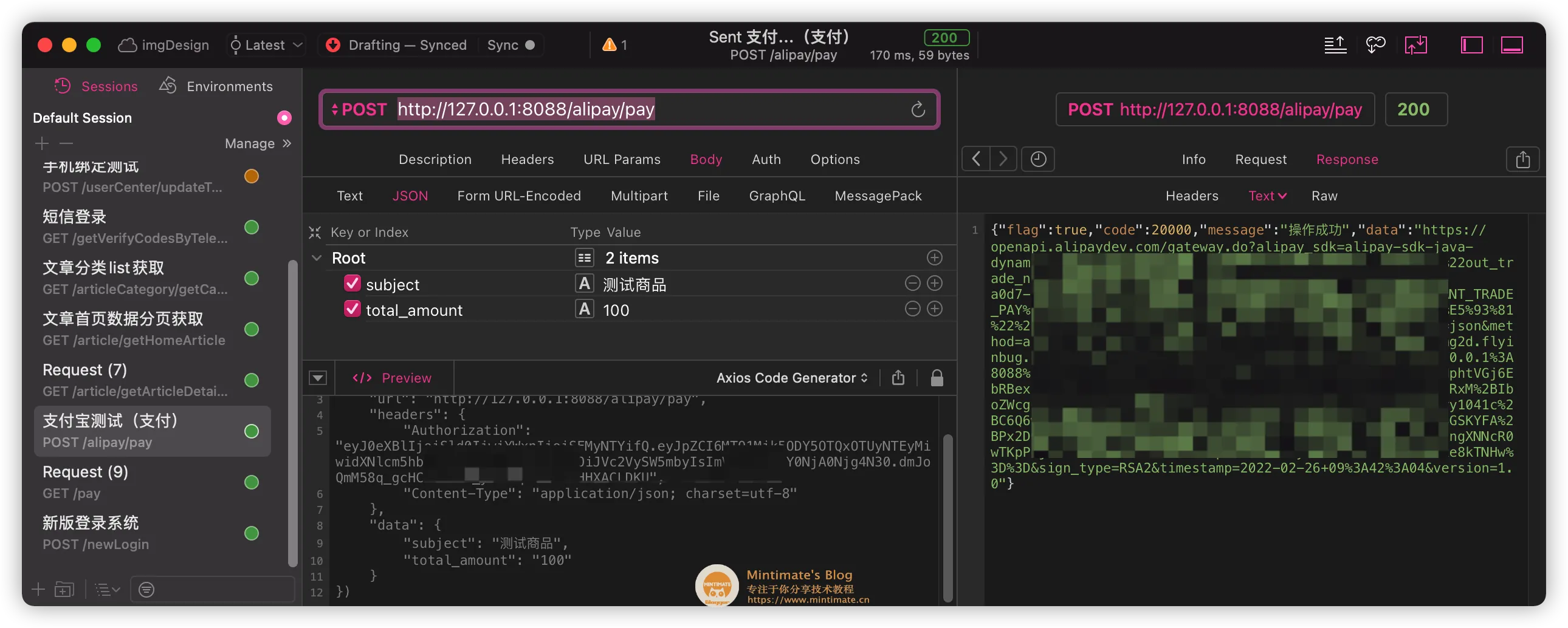Collapse the Root JSON node

point(317,258)
